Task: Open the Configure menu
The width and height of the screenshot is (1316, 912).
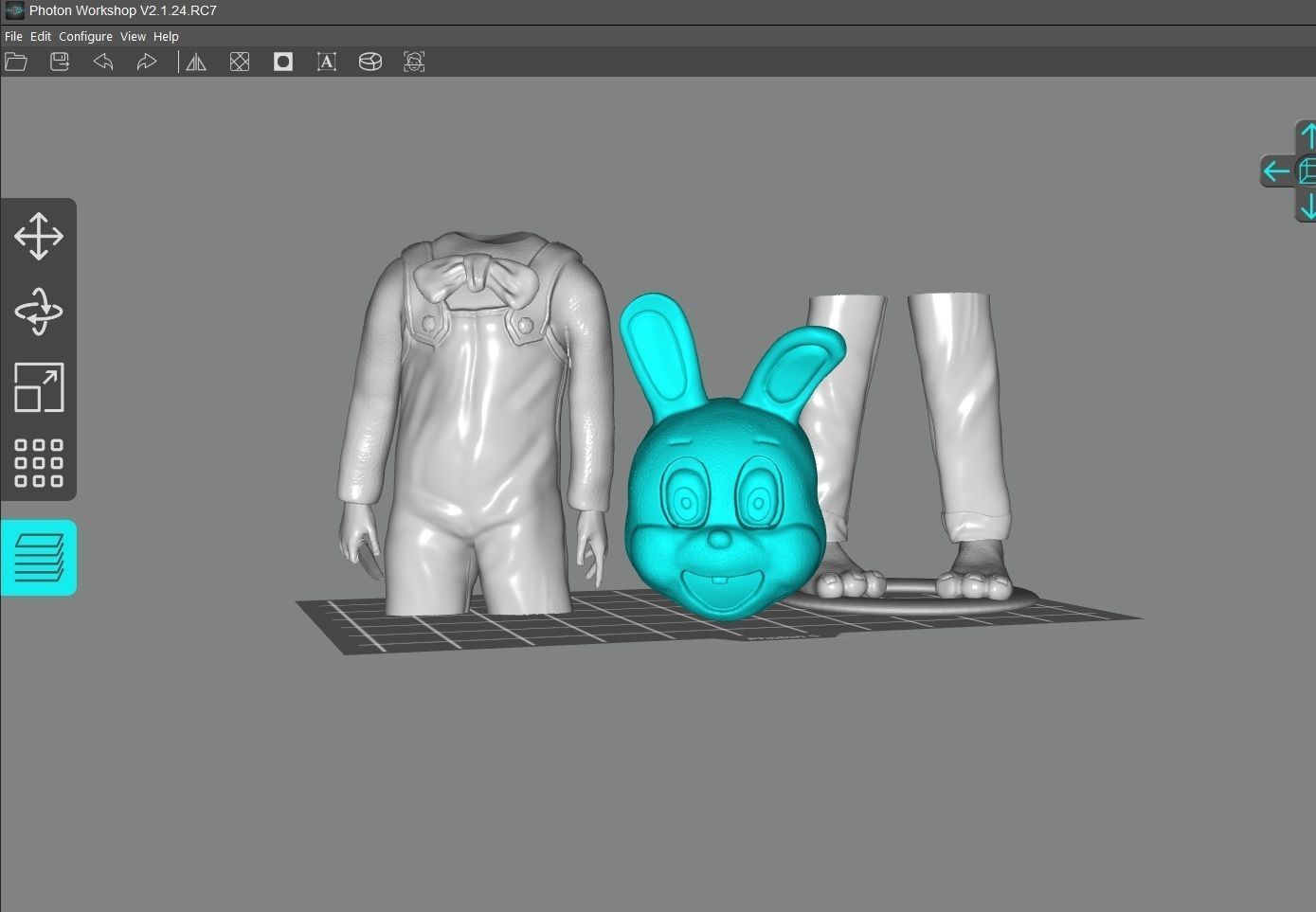Action: click(x=85, y=36)
